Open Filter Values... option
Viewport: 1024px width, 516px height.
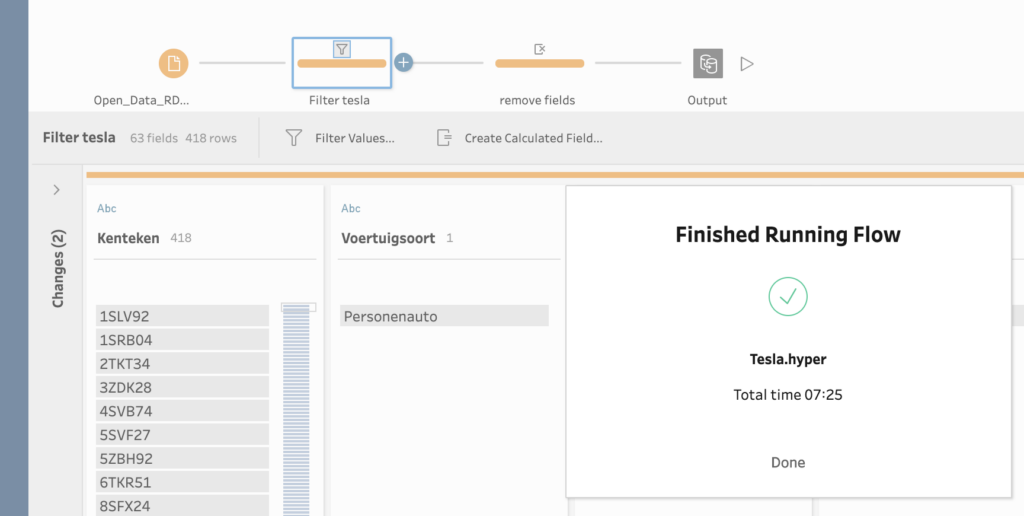[x=354, y=138]
